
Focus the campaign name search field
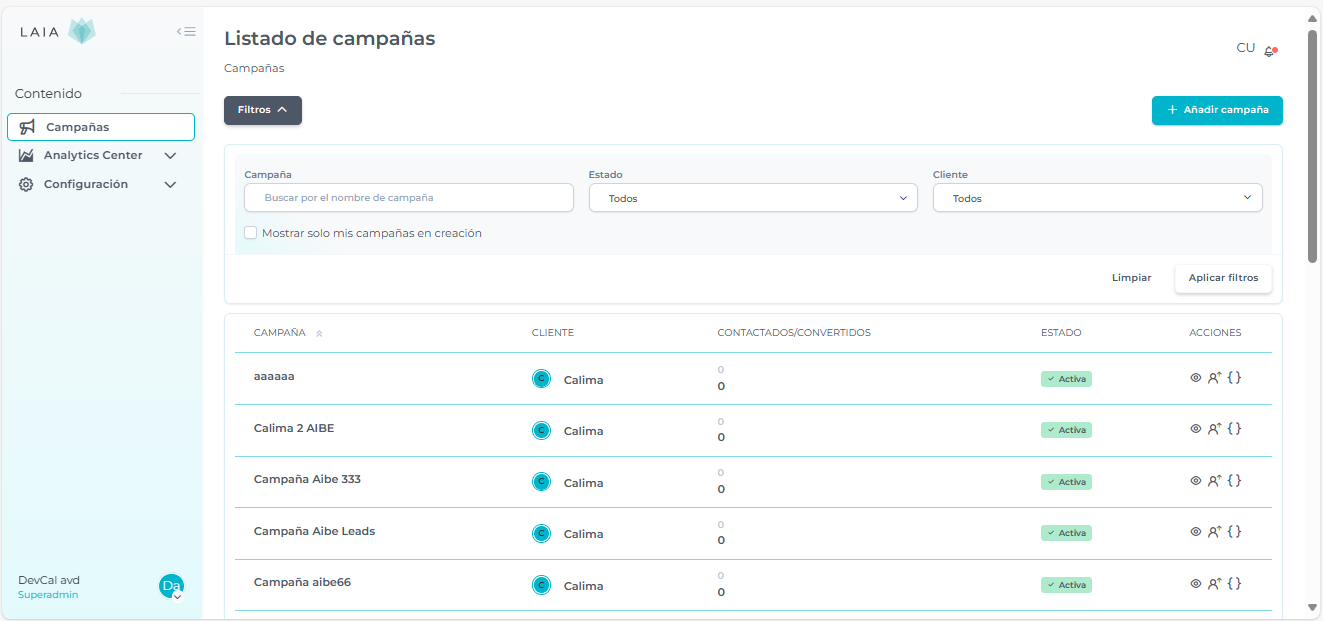(x=409, y=198)
